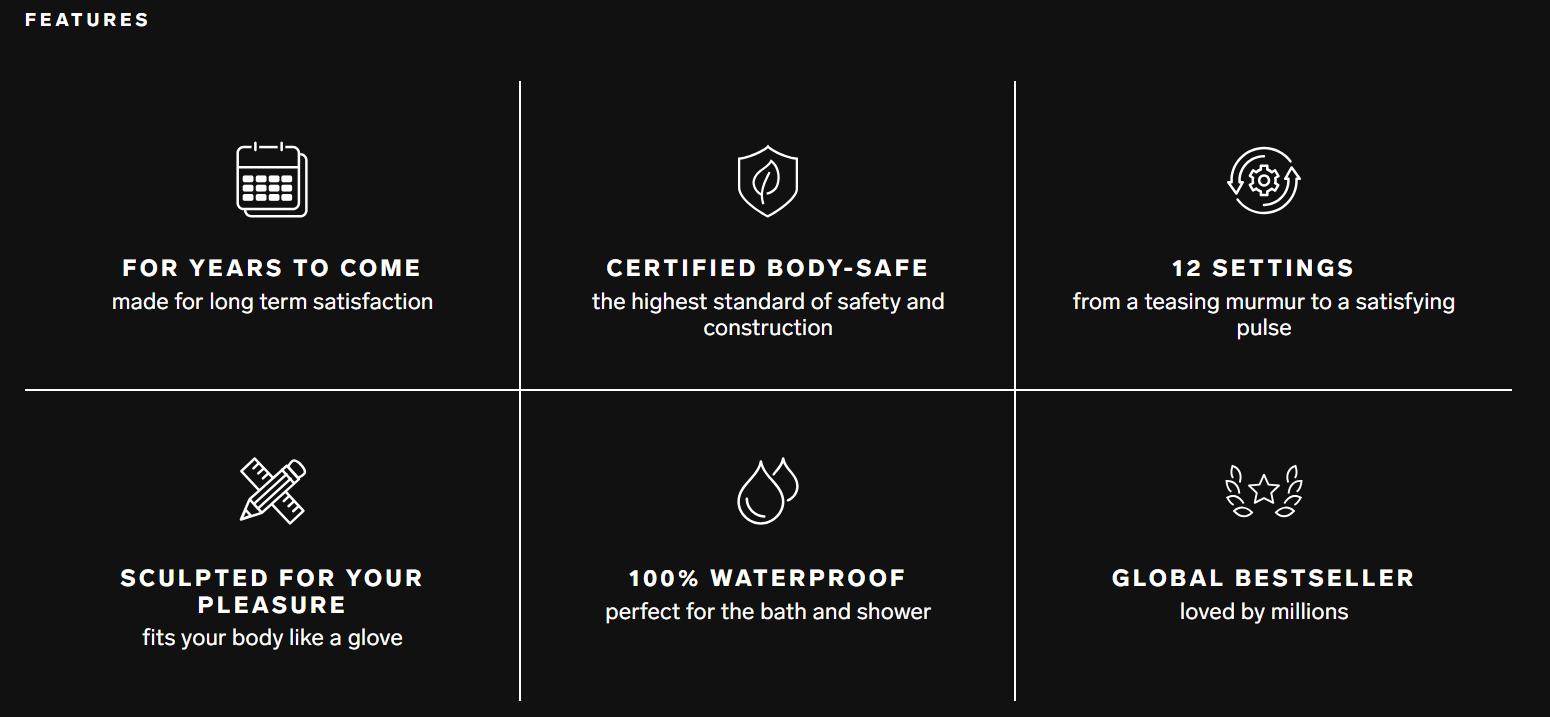Click 'loved by millions' text
Screen dimensions: 1550x717
point(1263,611)
